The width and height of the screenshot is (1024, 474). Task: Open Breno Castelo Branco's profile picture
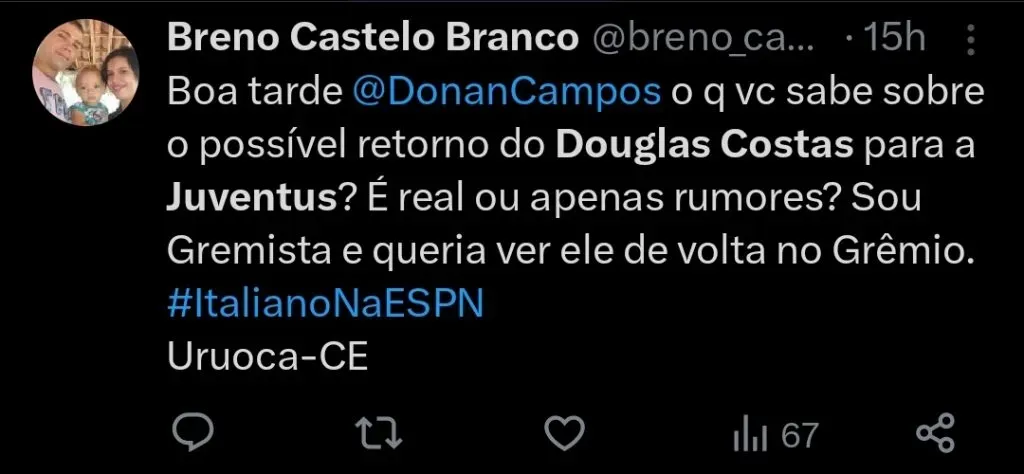(85, 75)
